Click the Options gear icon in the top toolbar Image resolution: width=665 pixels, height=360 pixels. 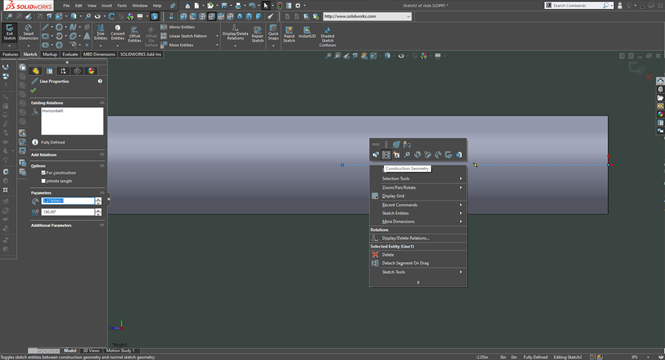(298, 6)
